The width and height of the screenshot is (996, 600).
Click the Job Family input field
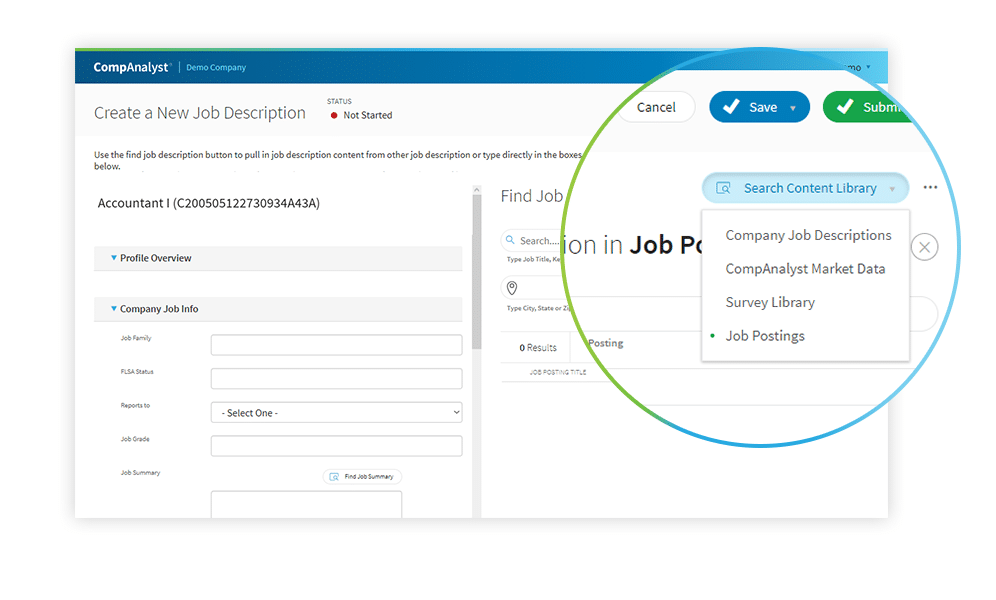[x=337, y=345]
